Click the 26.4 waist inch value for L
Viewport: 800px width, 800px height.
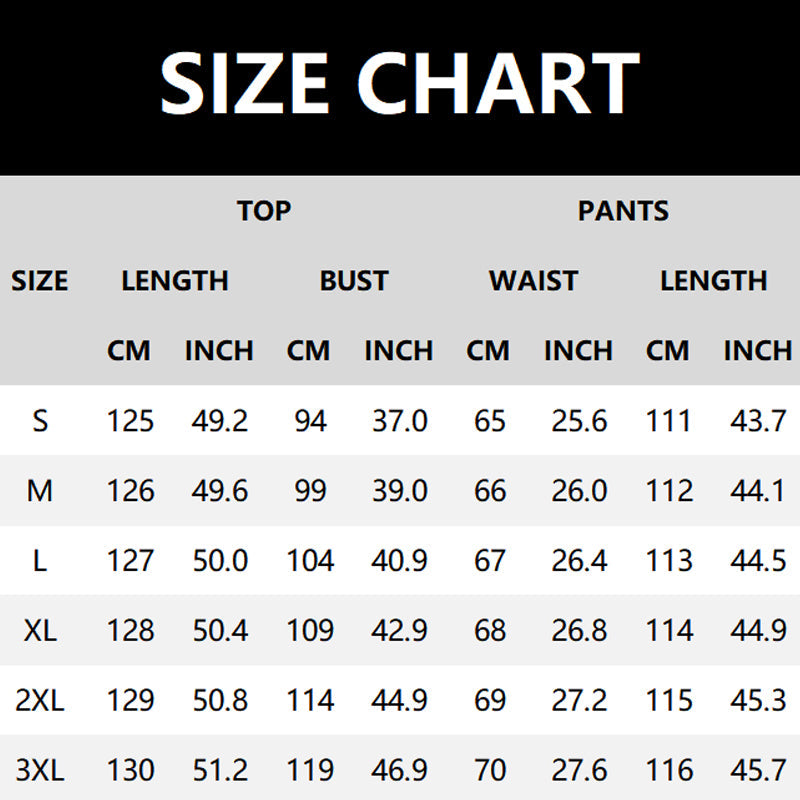(579, 561)
